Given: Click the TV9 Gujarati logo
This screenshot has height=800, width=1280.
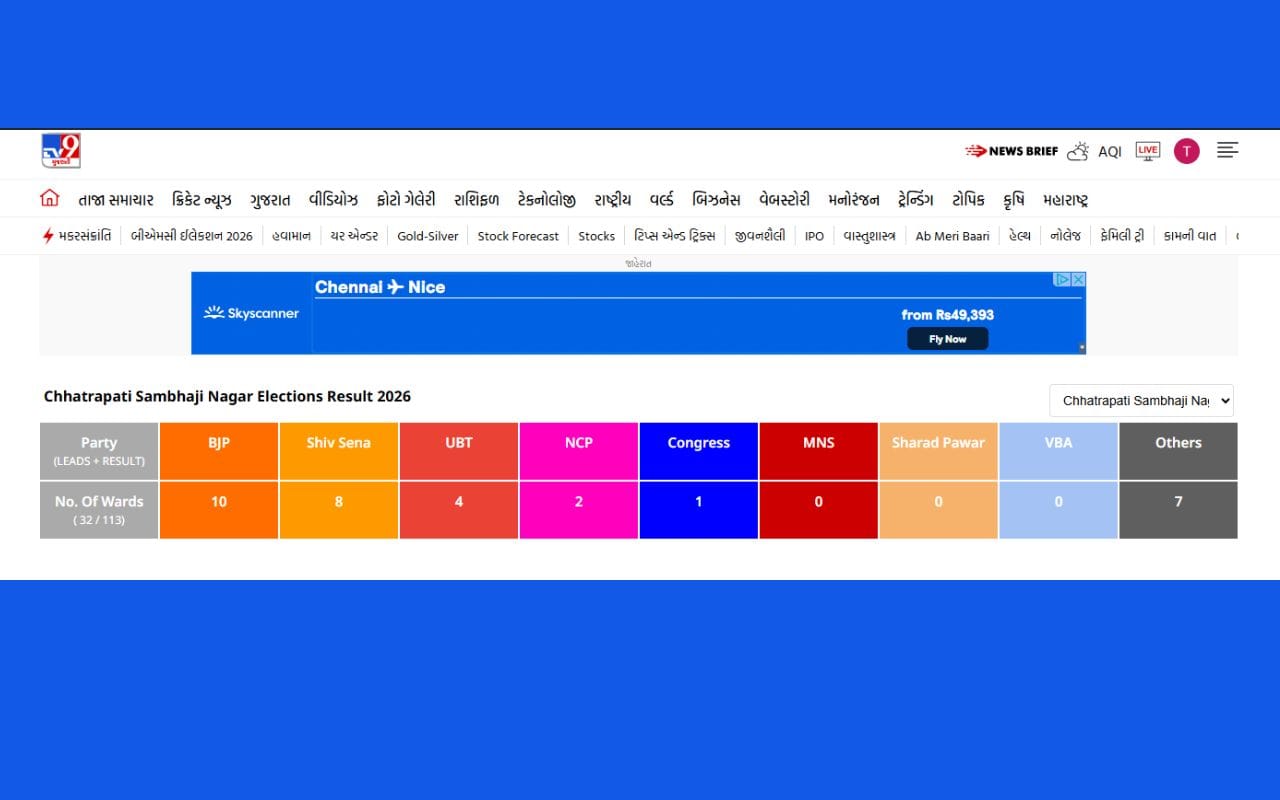Looking at the screenshot, I should coord(61,151).
